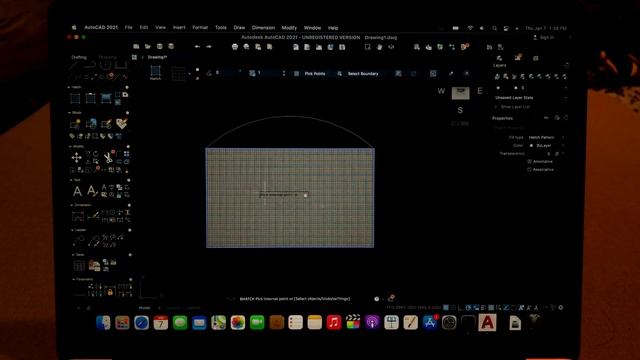Click the hatch scale value field
Screen dimensions: 640x360
coord(269,73)
